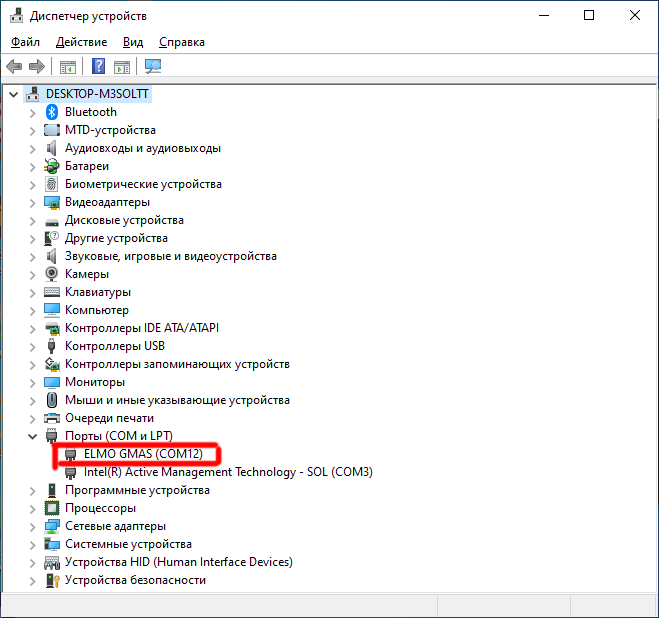Click the Процессоры chip icon
The height and width of the screenshot is (618, 659).
pos(52,508)
